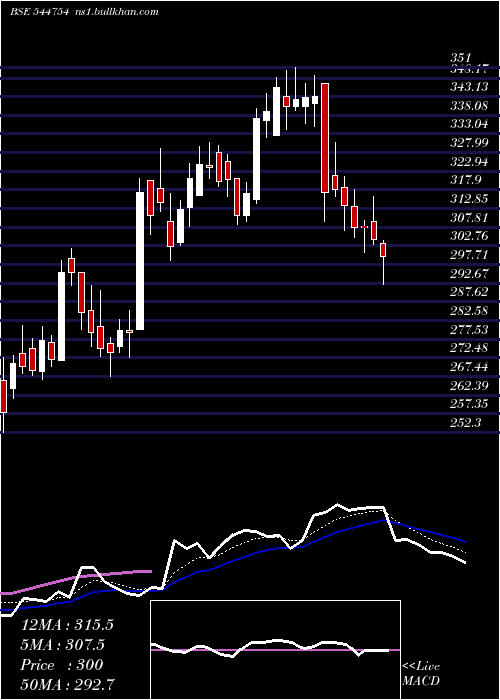This screenshot has width=500, height=700.
Task: Click the 327.99 price axis label
Action: coord(469,143)
